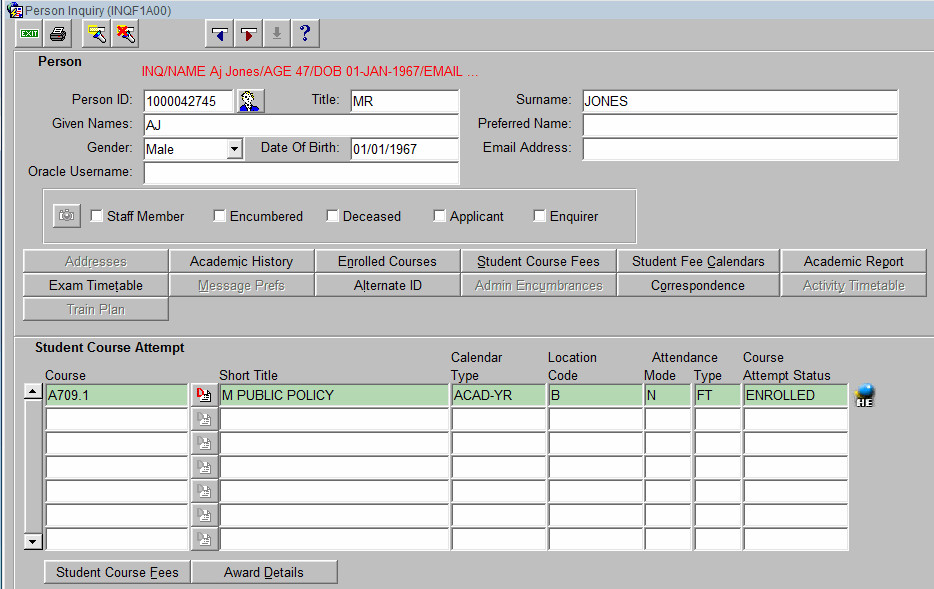The image size is (934, 589).
Task: Click the person lookup icon beside Person ID
Action: click(x=249, y=101)
